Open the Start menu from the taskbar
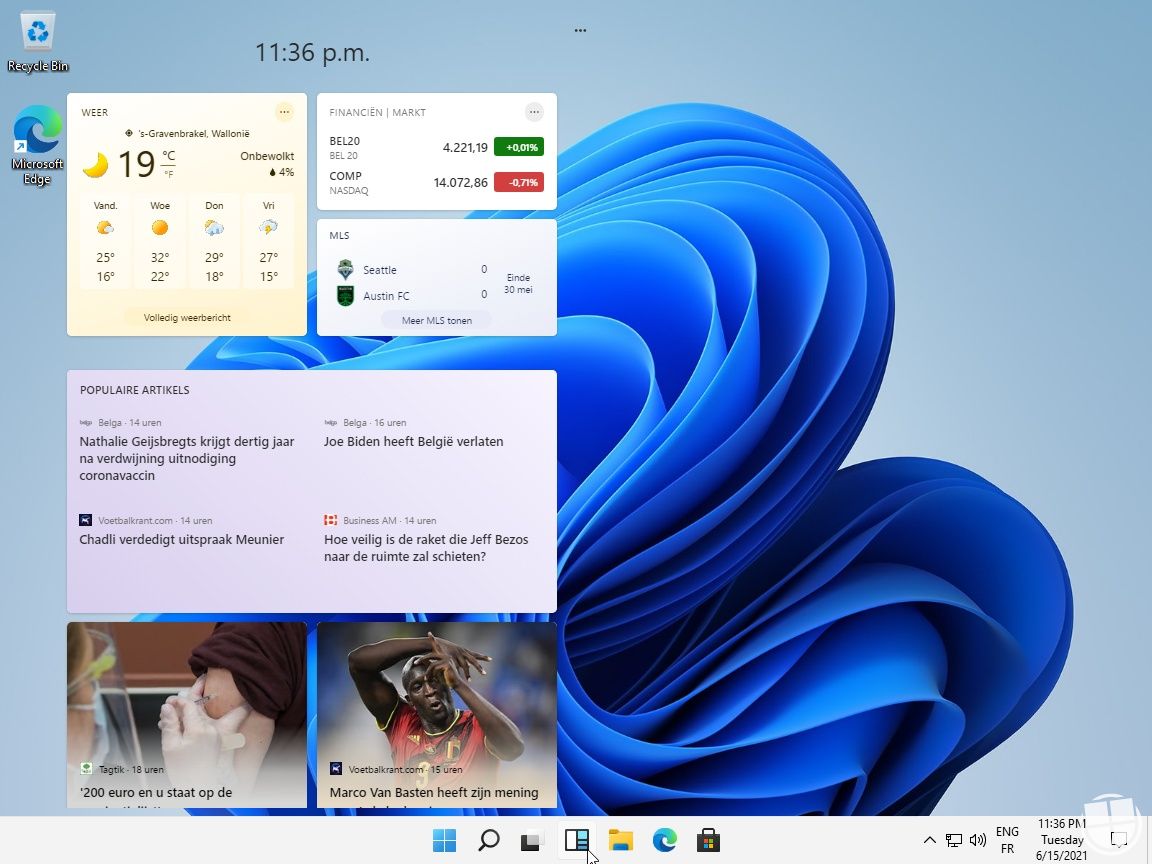The height and width of the screenshot is (864, 1152). tap(444, 840)
